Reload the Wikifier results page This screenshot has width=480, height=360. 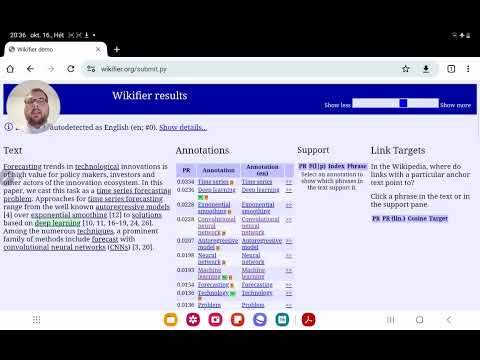pyautogui.click(x=71, y=69)
